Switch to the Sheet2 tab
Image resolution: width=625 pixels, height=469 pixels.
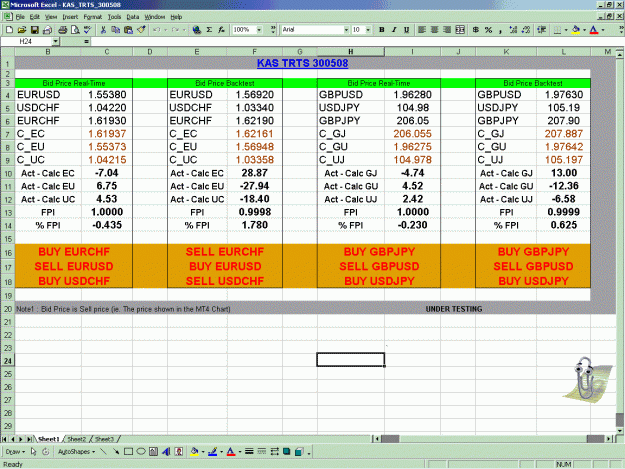77,439
